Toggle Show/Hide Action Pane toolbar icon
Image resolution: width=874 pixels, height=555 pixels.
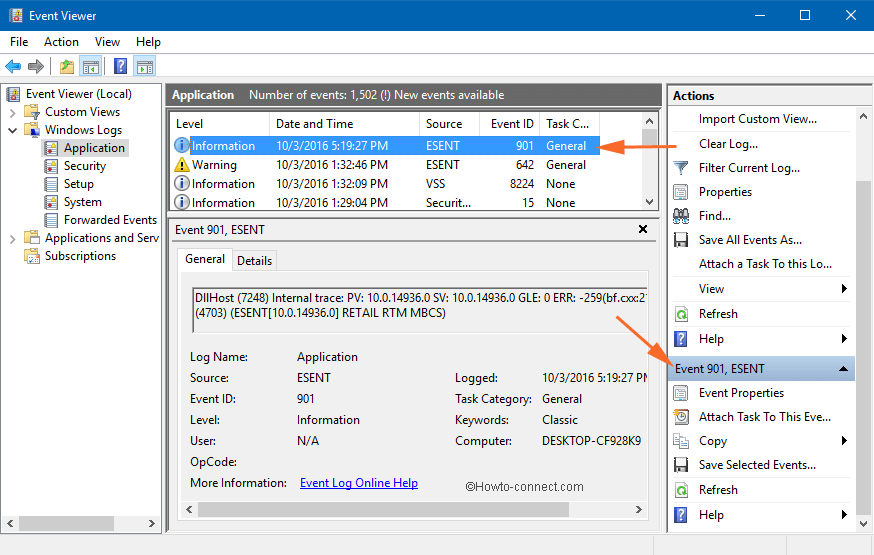coord(145,67)
